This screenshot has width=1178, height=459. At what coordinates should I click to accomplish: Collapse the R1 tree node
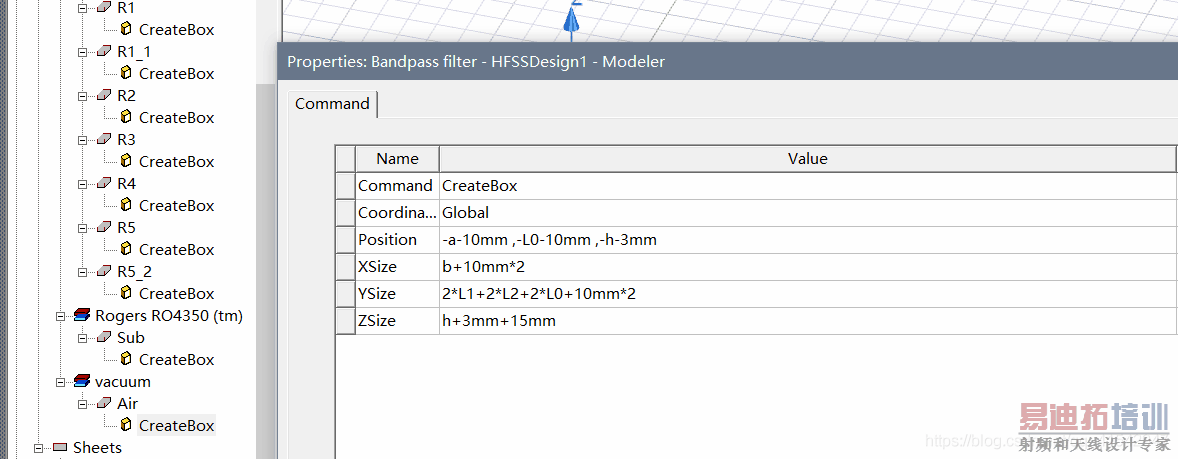(x=82, y=8)
